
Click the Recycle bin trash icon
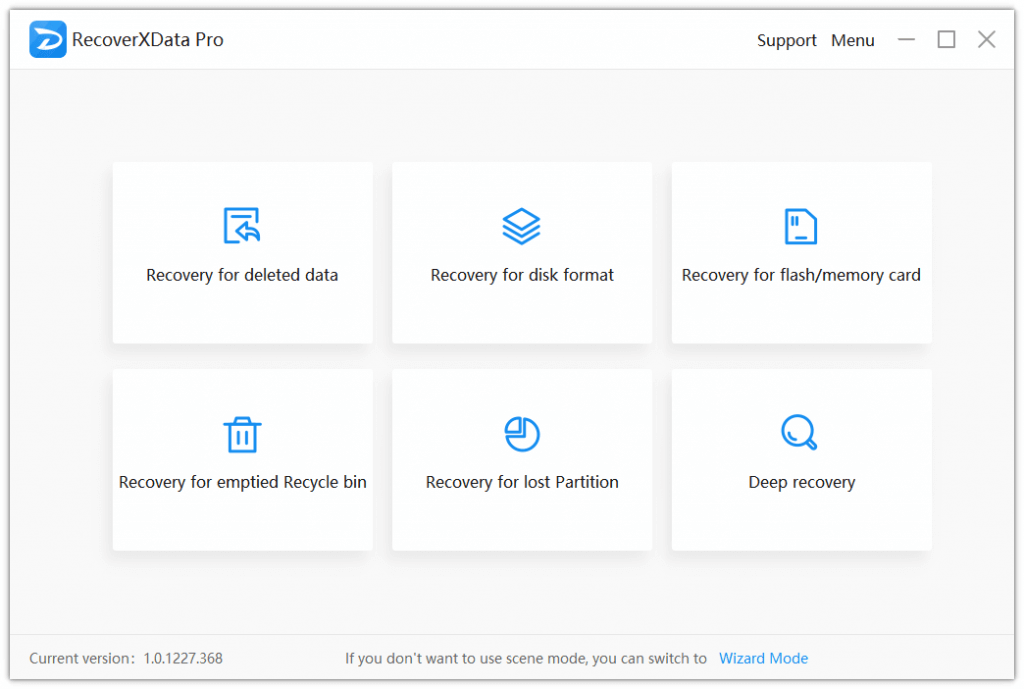(242, 433)
